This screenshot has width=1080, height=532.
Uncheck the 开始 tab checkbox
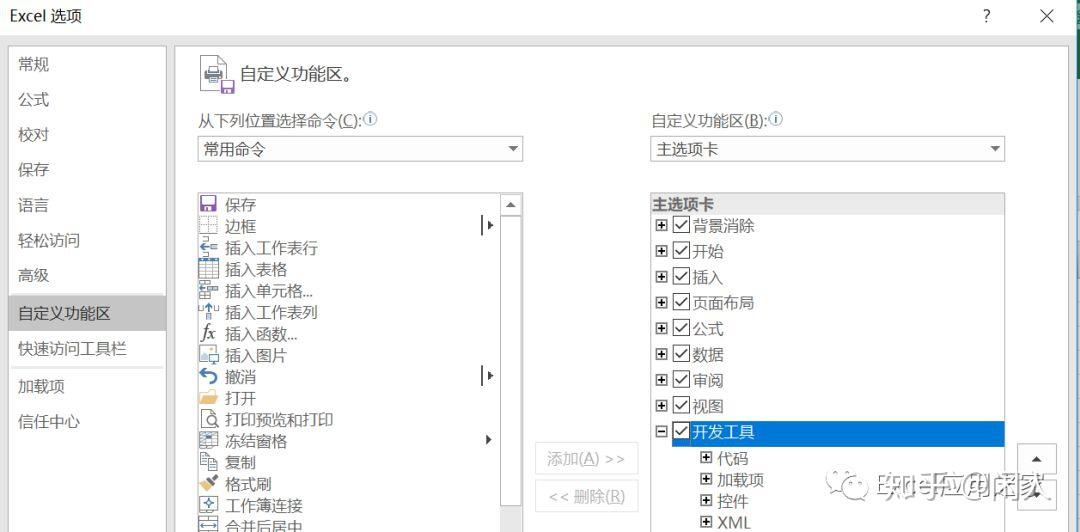[681, 250]
